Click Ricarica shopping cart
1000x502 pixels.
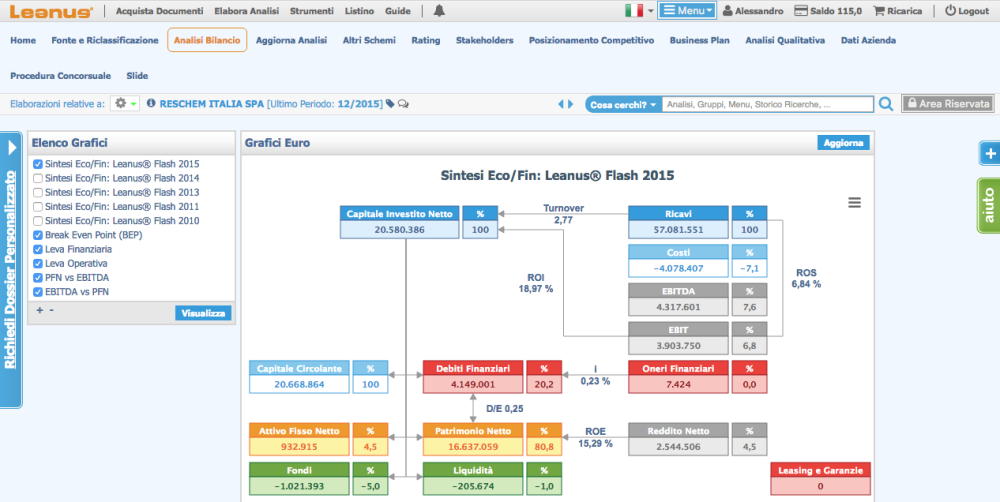pos(897,11)
